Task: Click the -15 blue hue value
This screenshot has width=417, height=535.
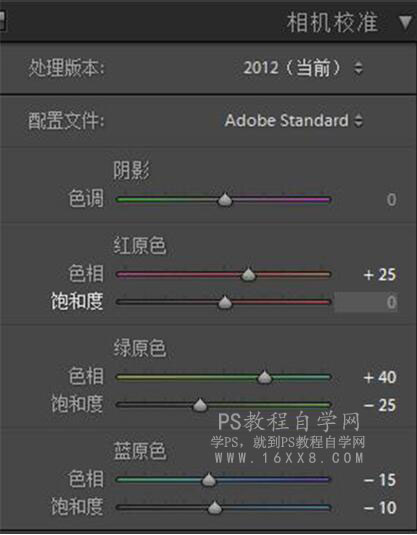Action: tap(379, 480)
